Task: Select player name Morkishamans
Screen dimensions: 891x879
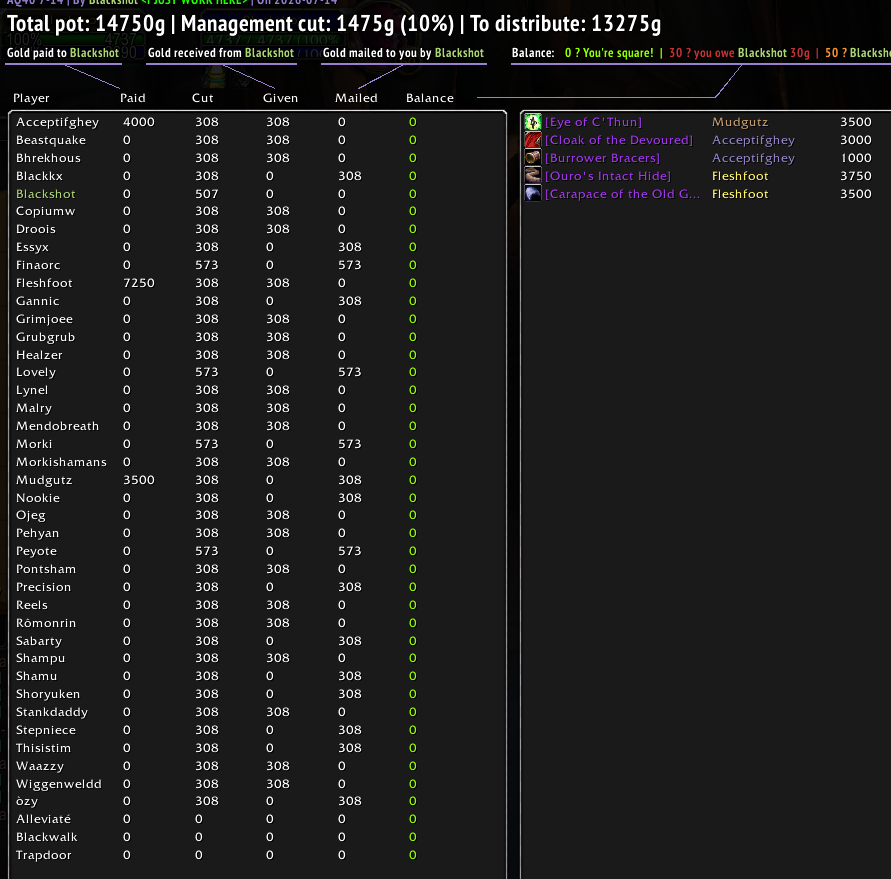Action: pyautogui.click(x=61, y=462)
